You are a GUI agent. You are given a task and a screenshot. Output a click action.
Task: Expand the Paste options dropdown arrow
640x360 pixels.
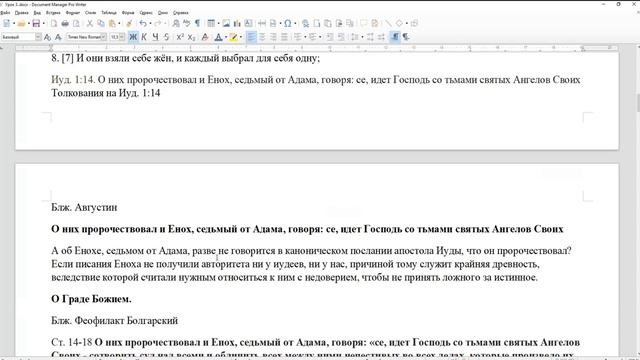(x=119, y=24)
